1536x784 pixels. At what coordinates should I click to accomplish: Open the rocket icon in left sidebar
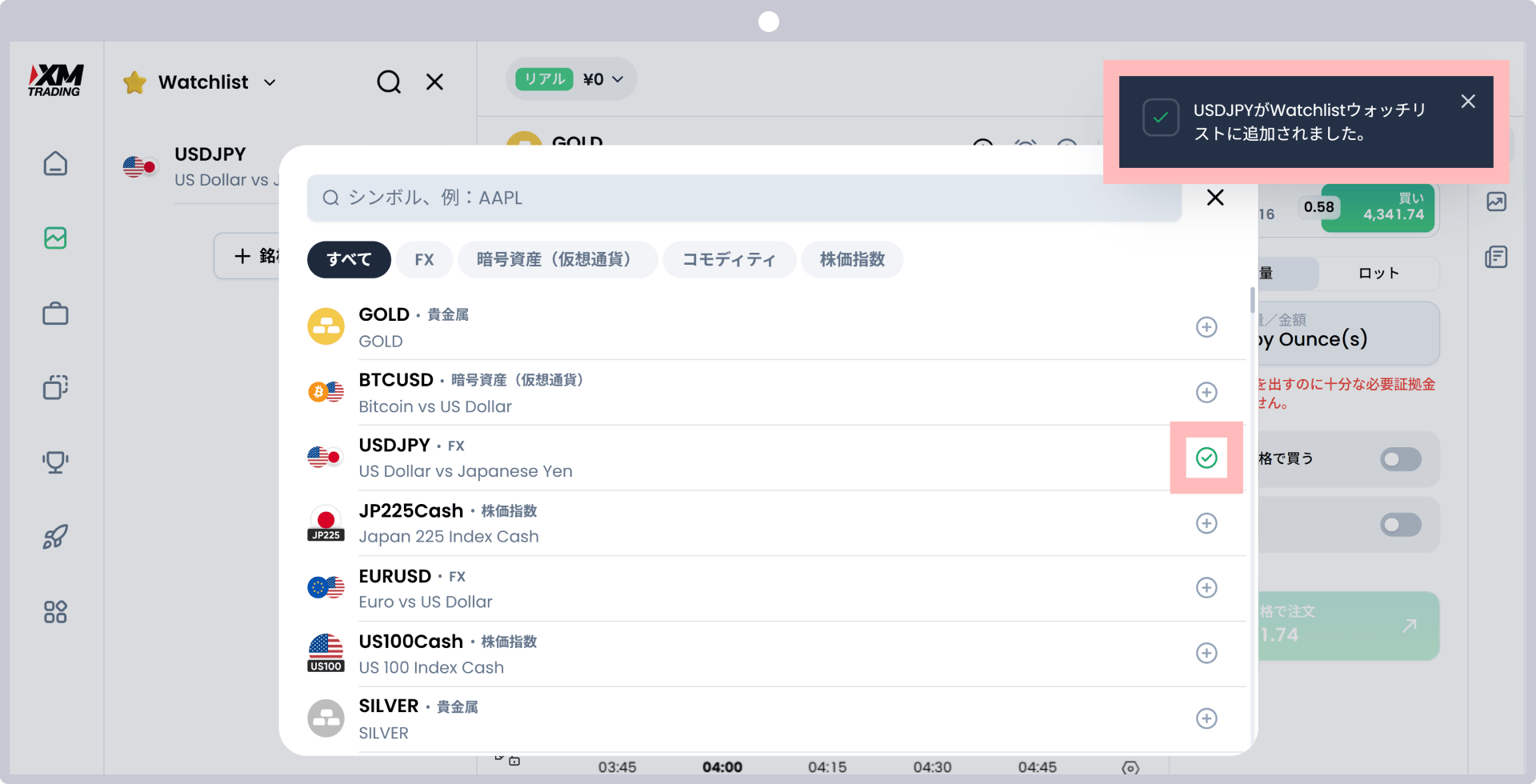[x=55, y=537]
